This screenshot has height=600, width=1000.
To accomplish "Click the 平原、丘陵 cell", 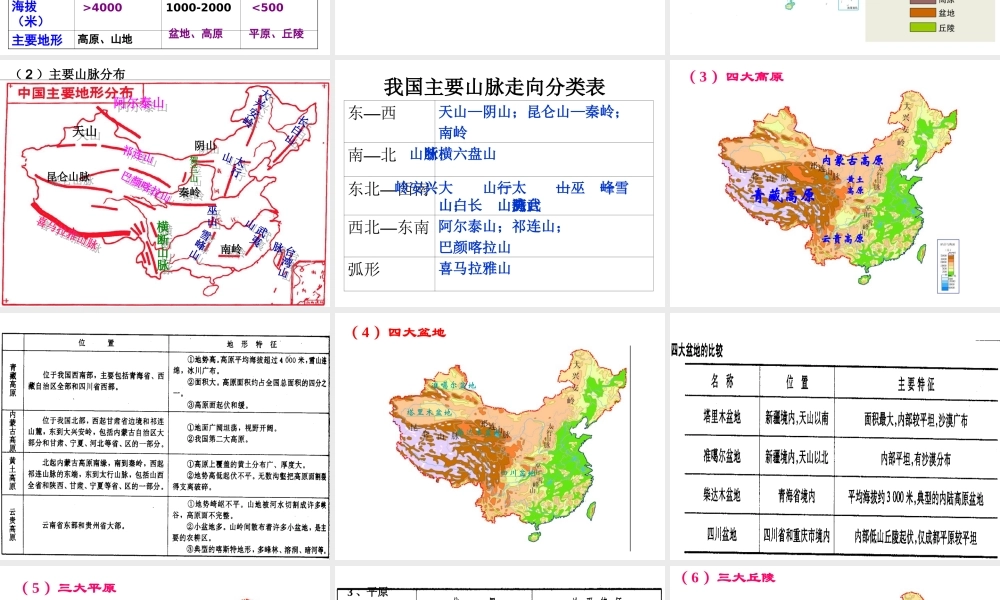I will pos(276,33).
